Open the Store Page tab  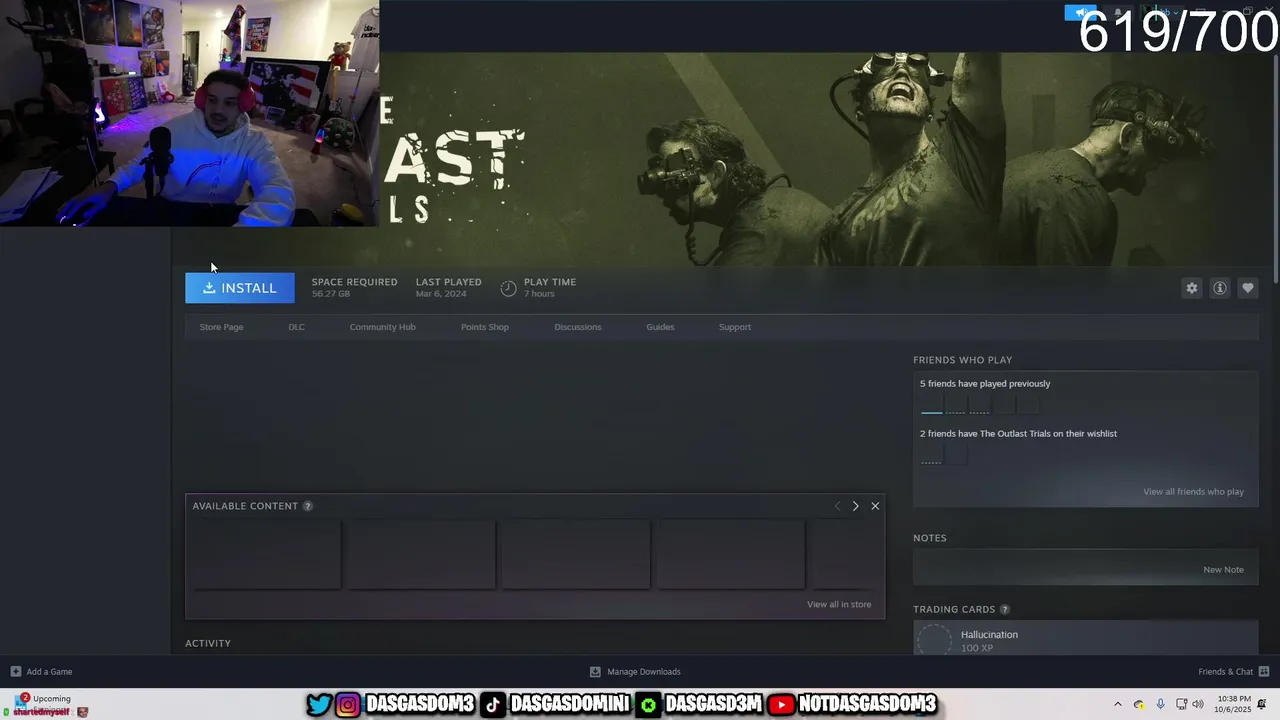click(x=221, y=327)
